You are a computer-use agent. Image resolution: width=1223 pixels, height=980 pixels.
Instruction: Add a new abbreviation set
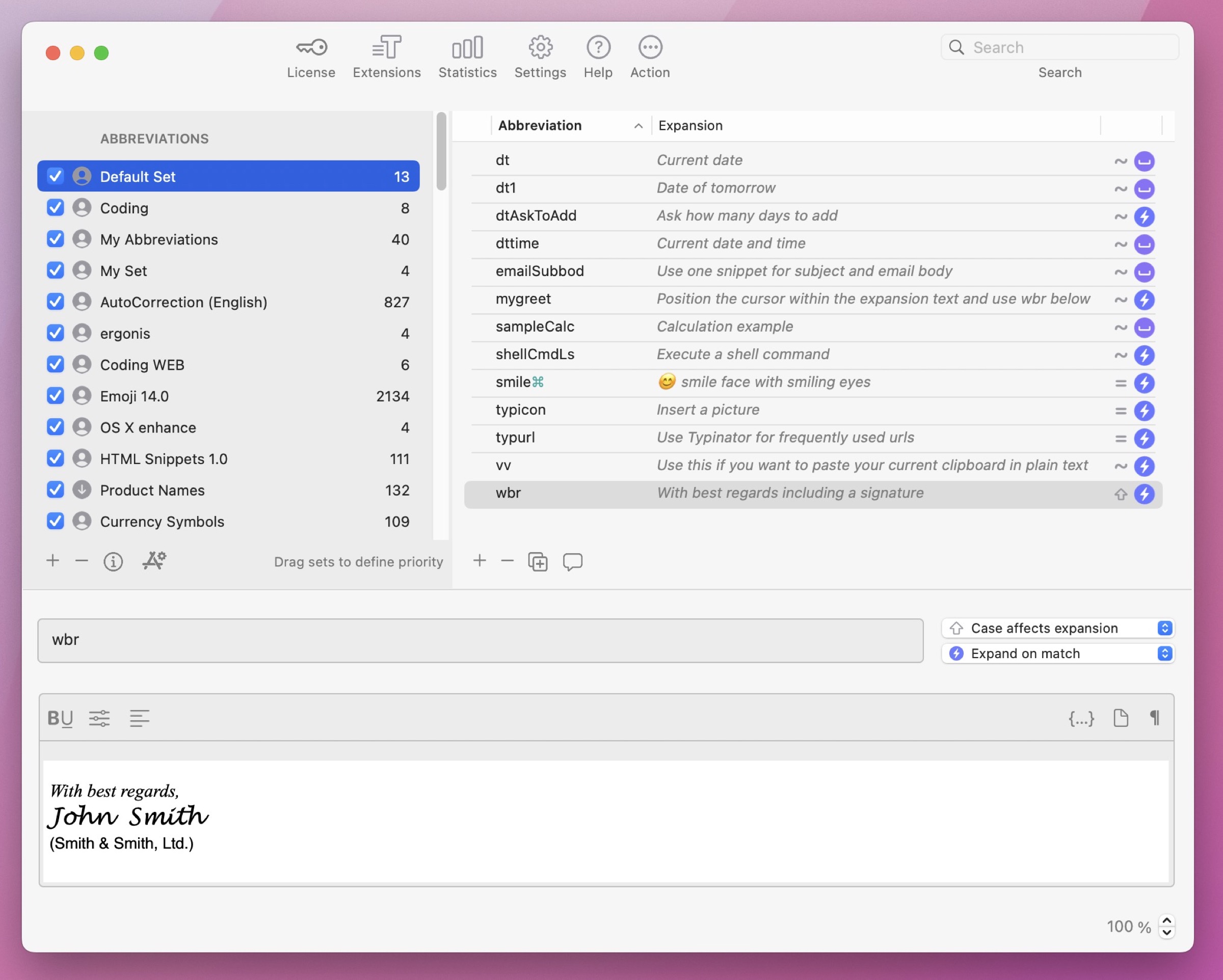[x=52, y=560]
